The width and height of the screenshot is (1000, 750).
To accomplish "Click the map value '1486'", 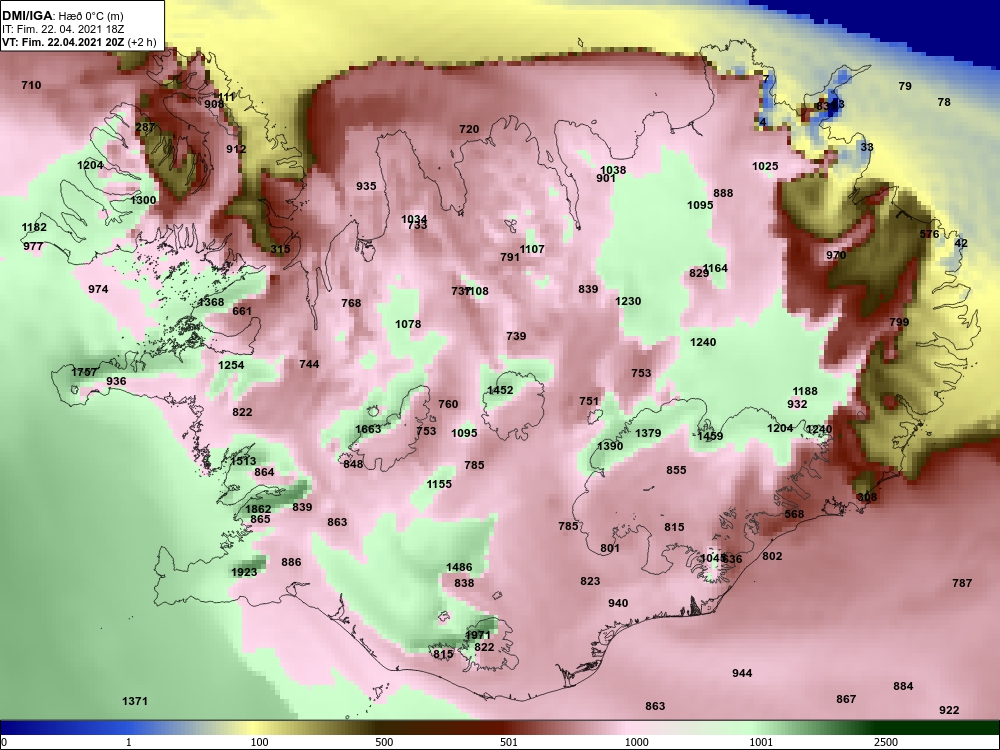I will (459, 568).
